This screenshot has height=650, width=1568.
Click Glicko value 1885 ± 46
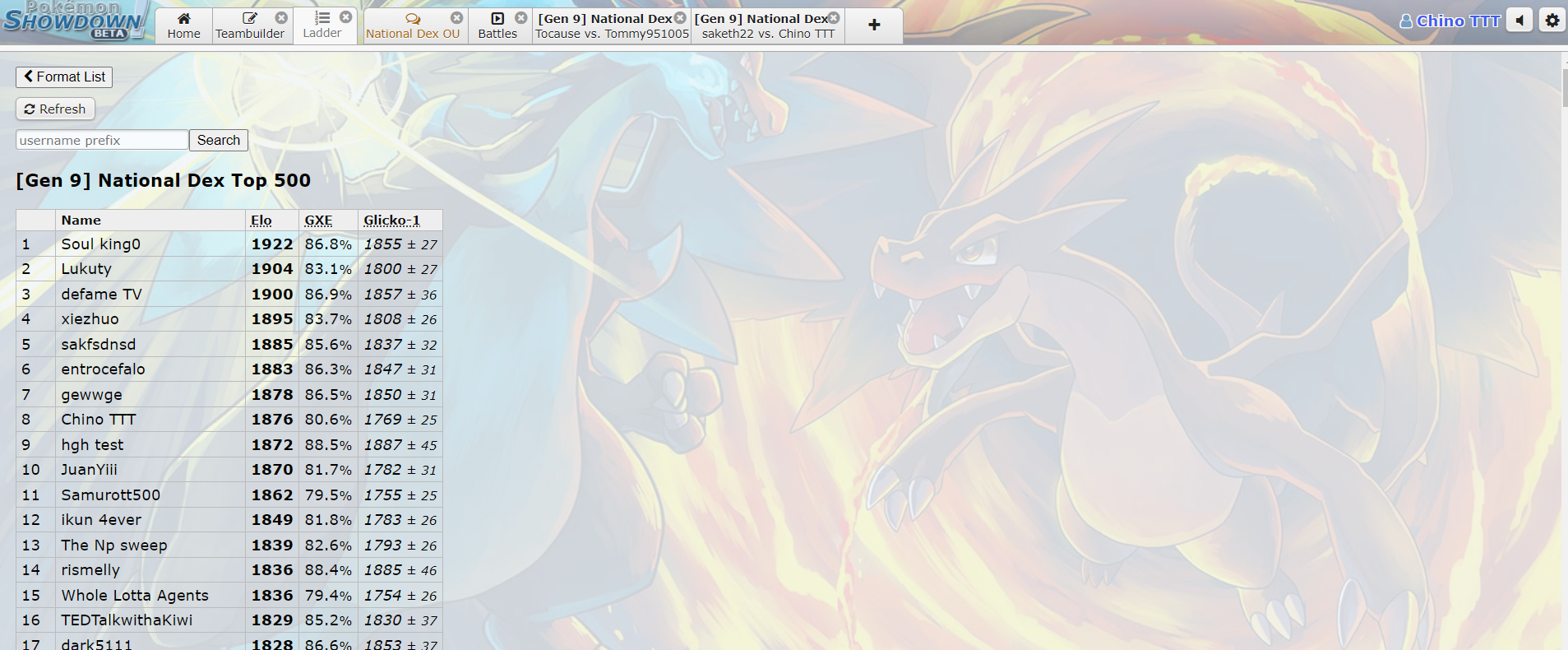click(400, 570)
